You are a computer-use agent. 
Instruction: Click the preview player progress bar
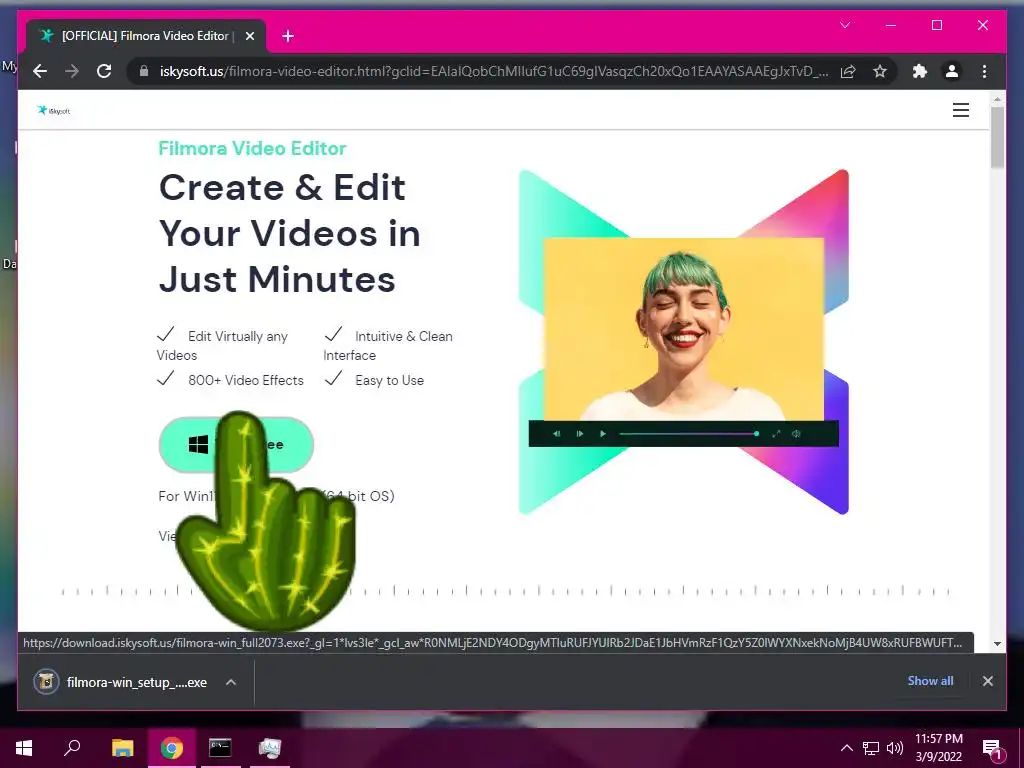pos(688,434)
